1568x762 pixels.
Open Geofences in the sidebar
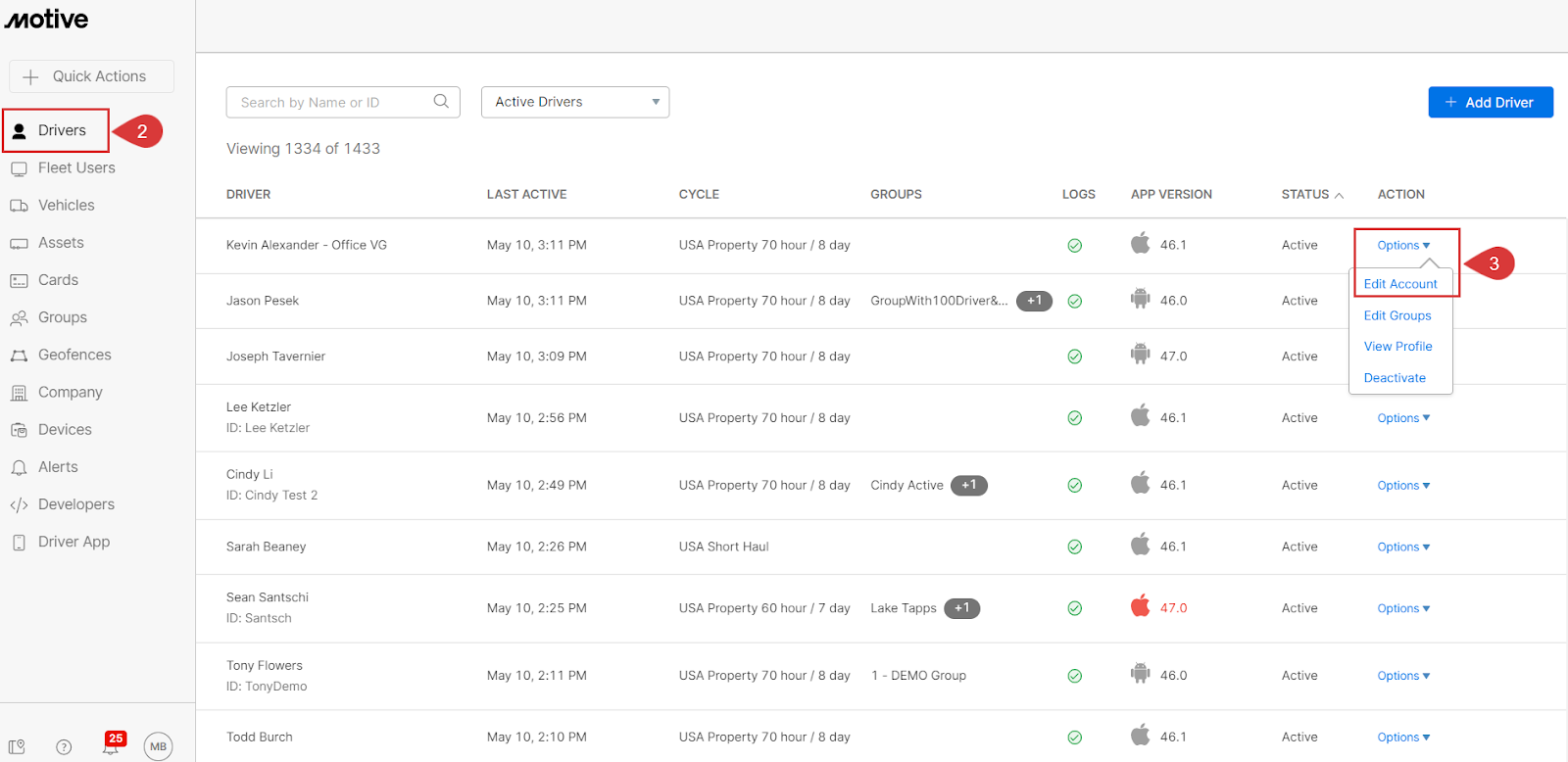click(61, 355)
